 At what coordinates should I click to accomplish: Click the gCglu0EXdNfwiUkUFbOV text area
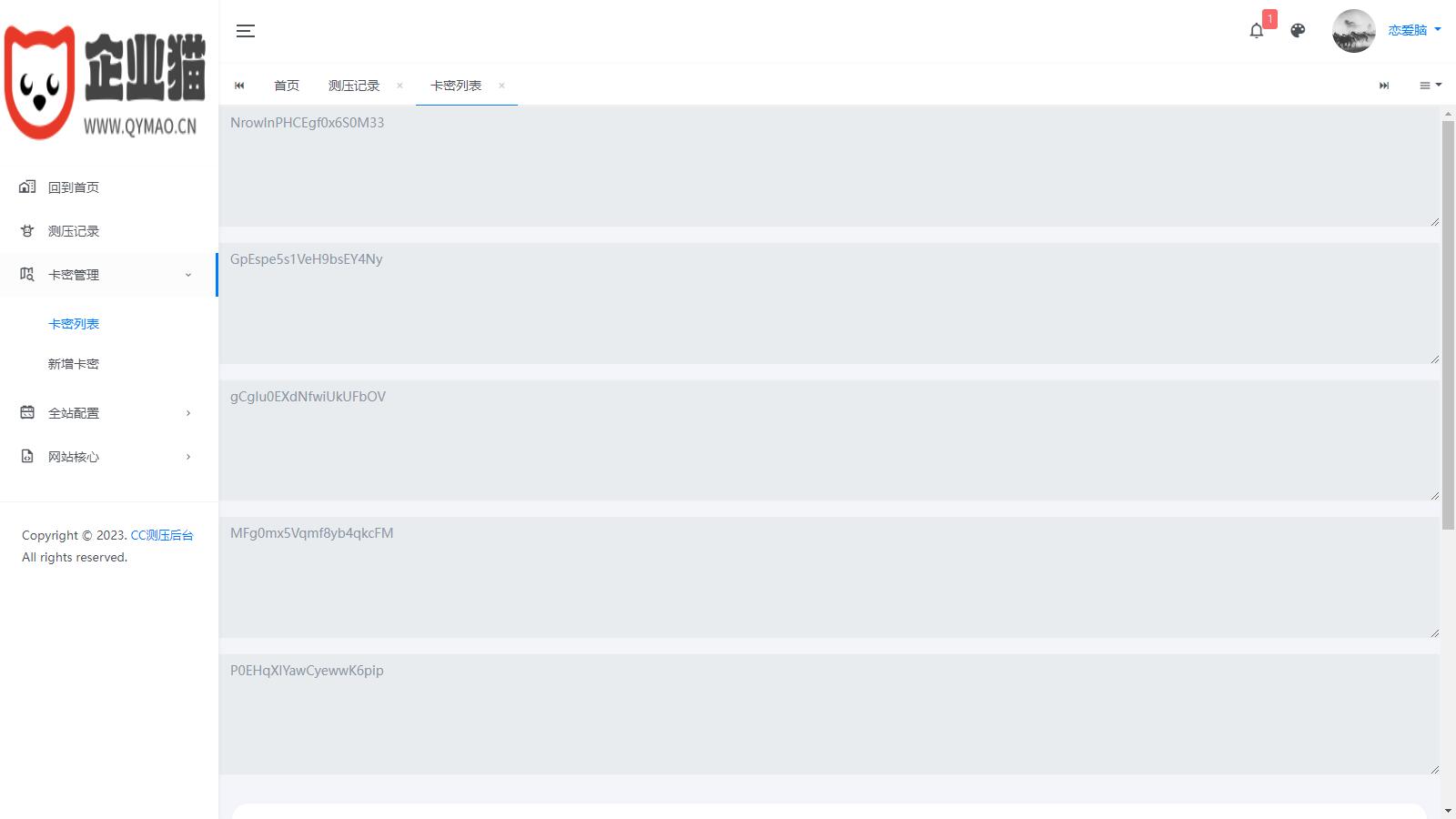pos(829,440)
